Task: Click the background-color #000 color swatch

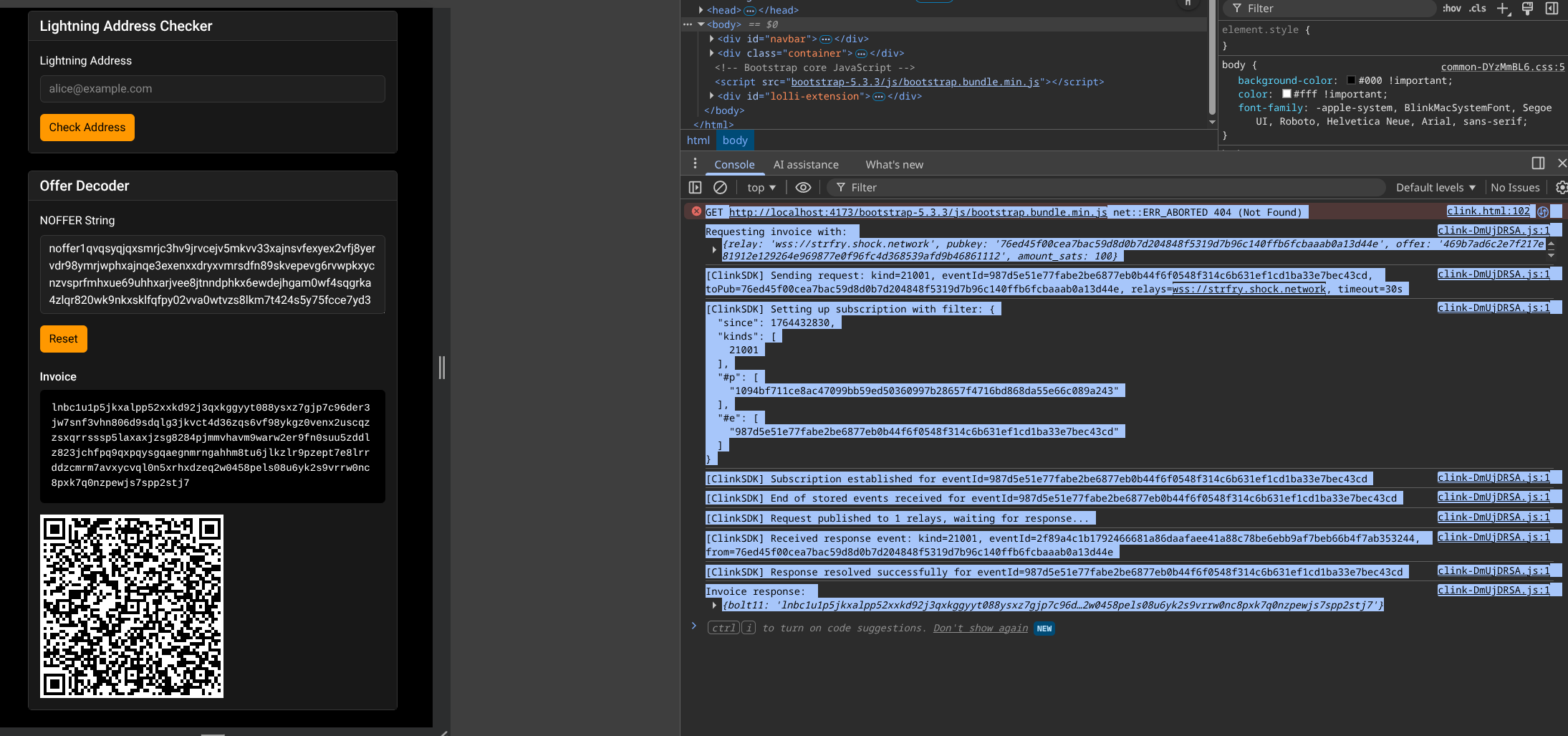Action: point(1351,81)
